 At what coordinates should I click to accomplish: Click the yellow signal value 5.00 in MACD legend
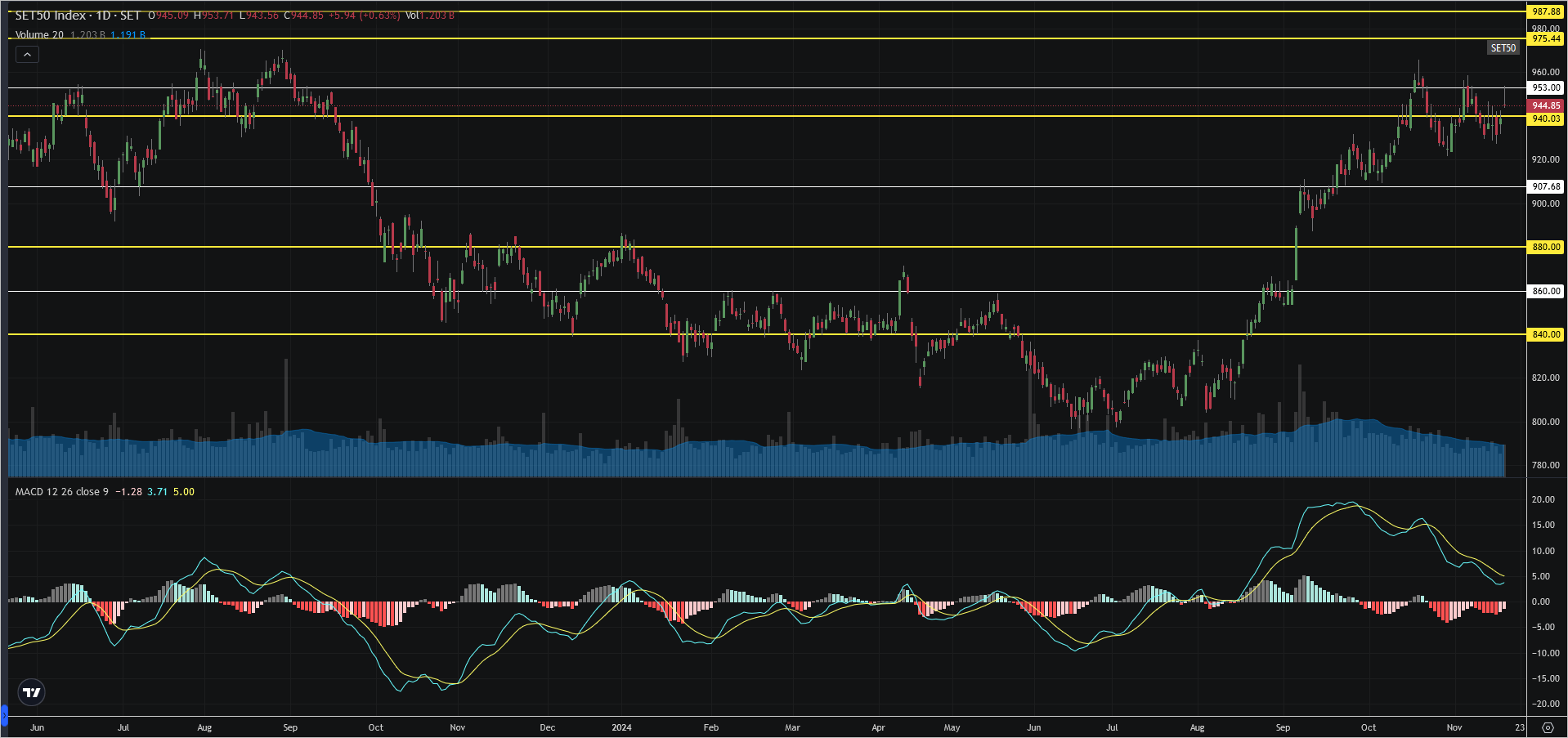point(184,491)
